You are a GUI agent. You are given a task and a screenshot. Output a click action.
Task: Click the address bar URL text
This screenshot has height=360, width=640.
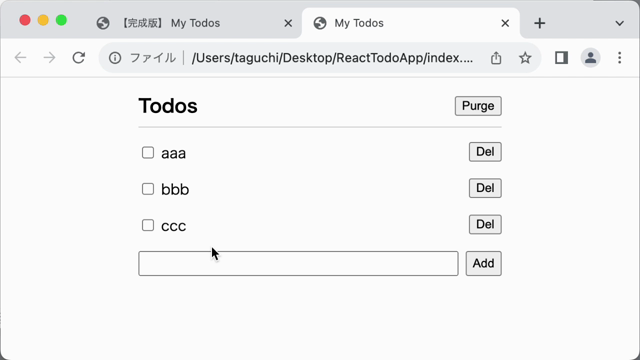tap(332, 58)
